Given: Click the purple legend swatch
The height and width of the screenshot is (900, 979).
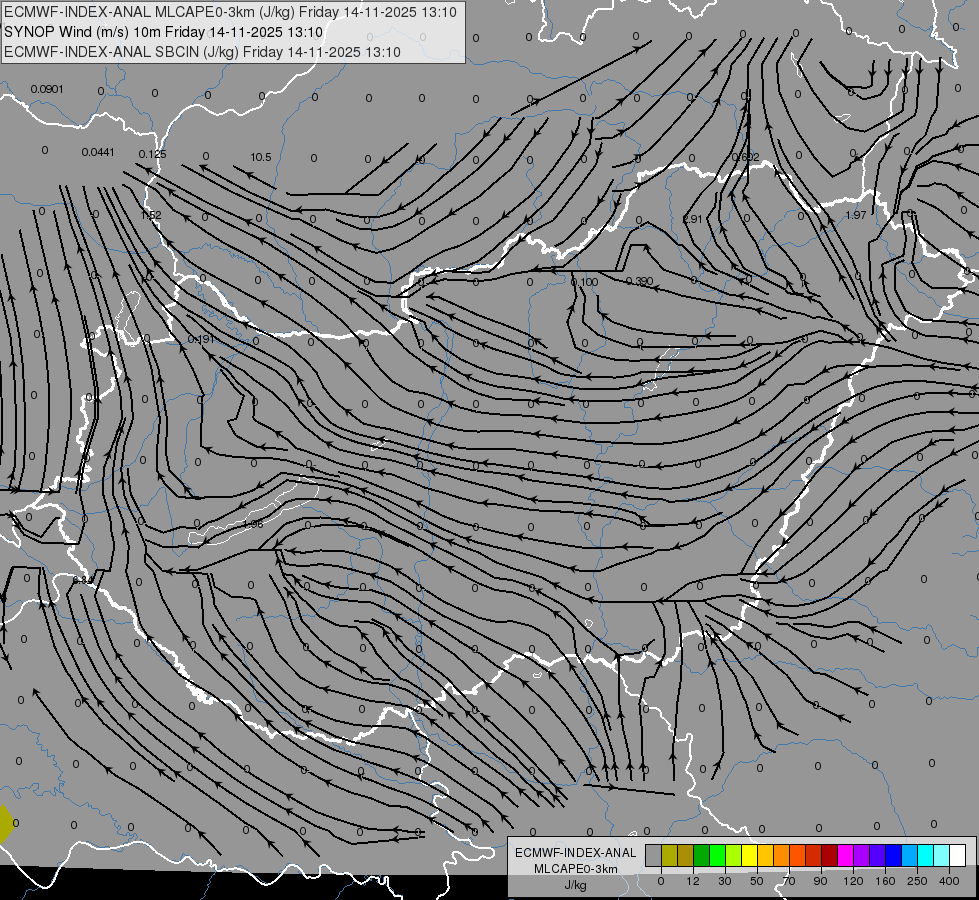Looking at the screenshot, I should (x=862, y=855).
